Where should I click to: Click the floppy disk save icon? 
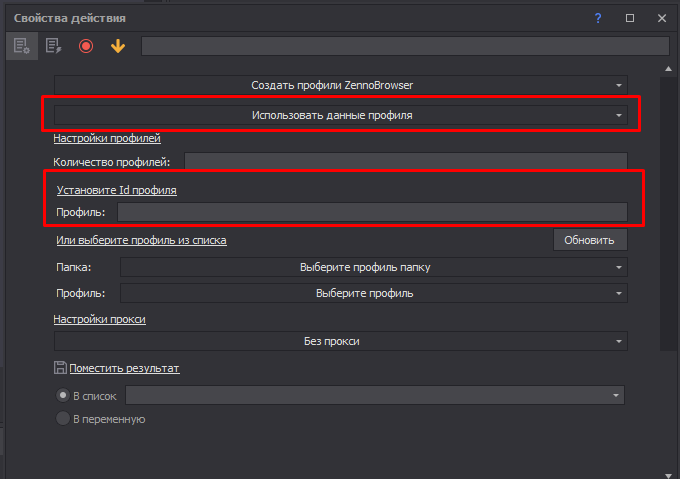click(60, 368)
